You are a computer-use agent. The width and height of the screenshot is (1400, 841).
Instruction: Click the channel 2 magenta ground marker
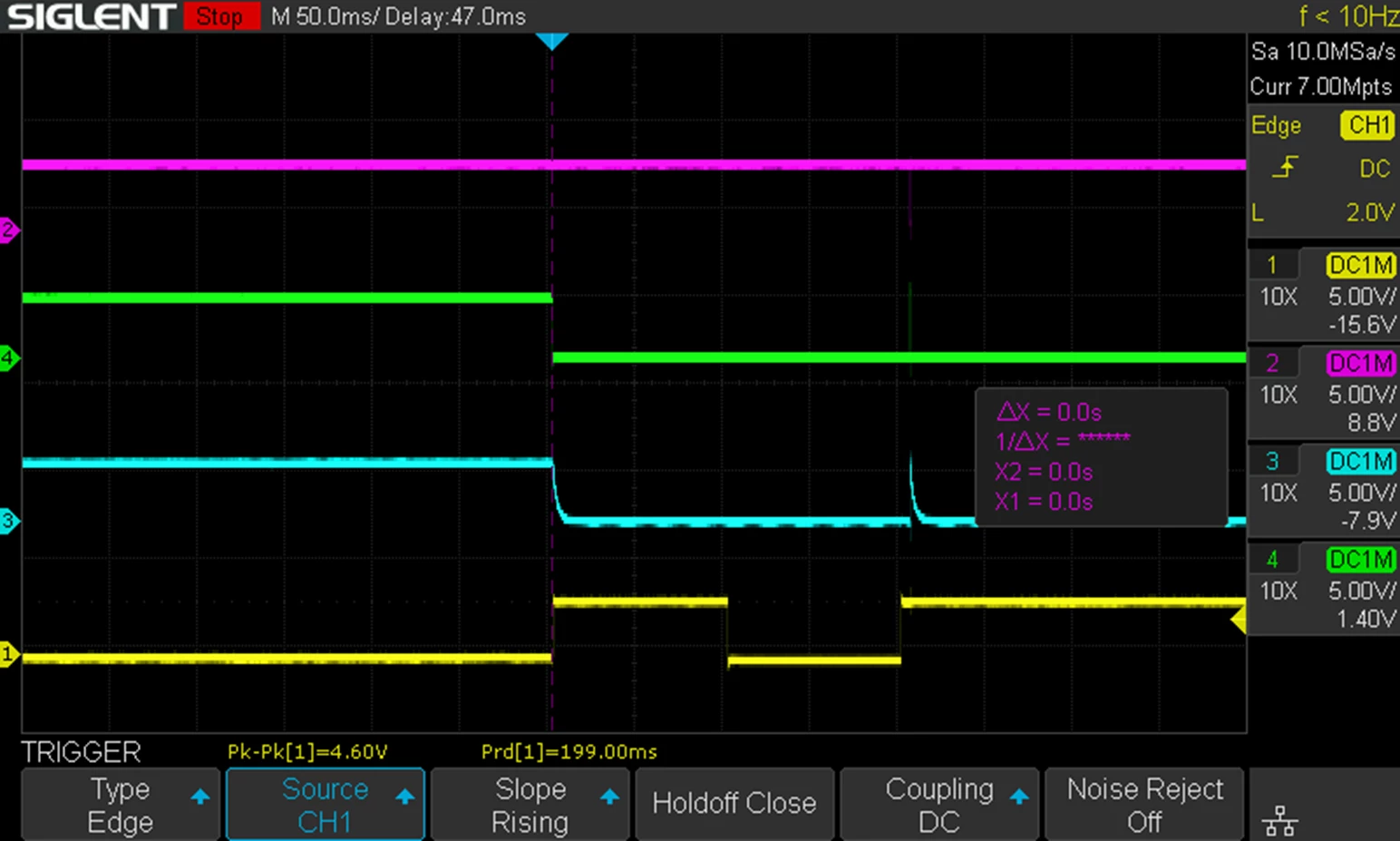[x=8, y=230]
